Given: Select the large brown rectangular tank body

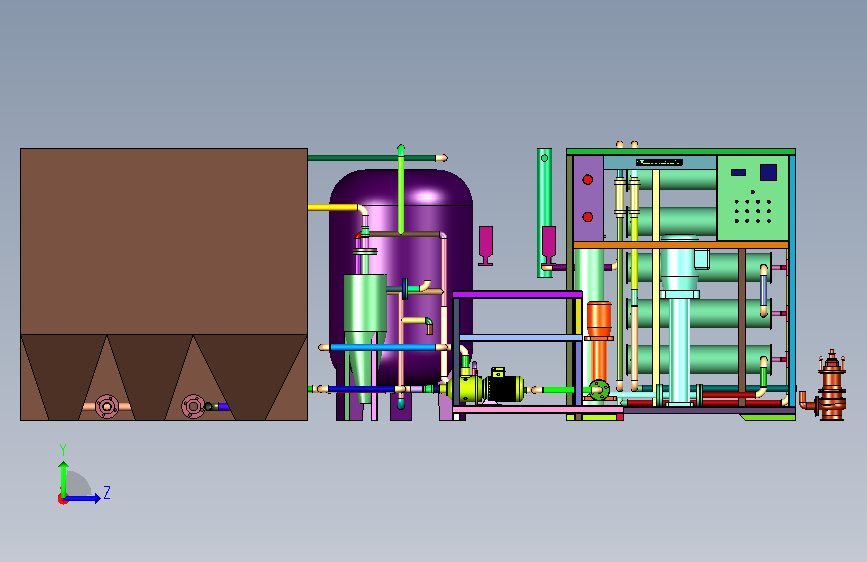Looking at the screenshot, I should 164,241.
